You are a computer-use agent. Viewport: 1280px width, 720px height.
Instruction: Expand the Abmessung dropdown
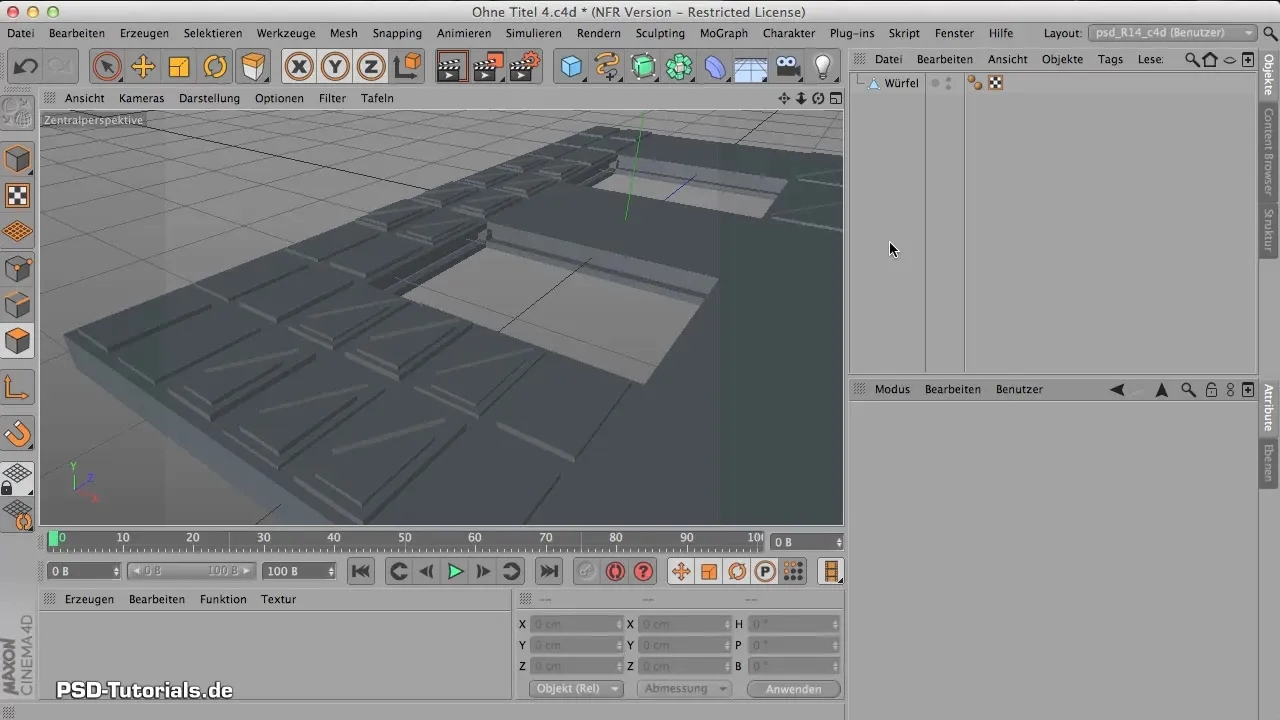pyautogui.click(x=683, y=689)
